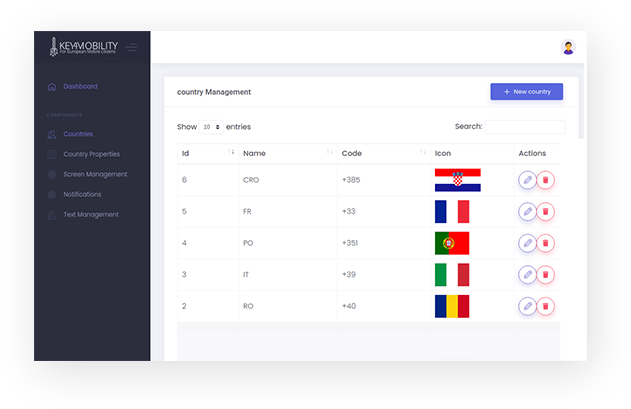631x409 pixels.
Task: Delete the CRO country with trash icon
Action: coord(545,180)
